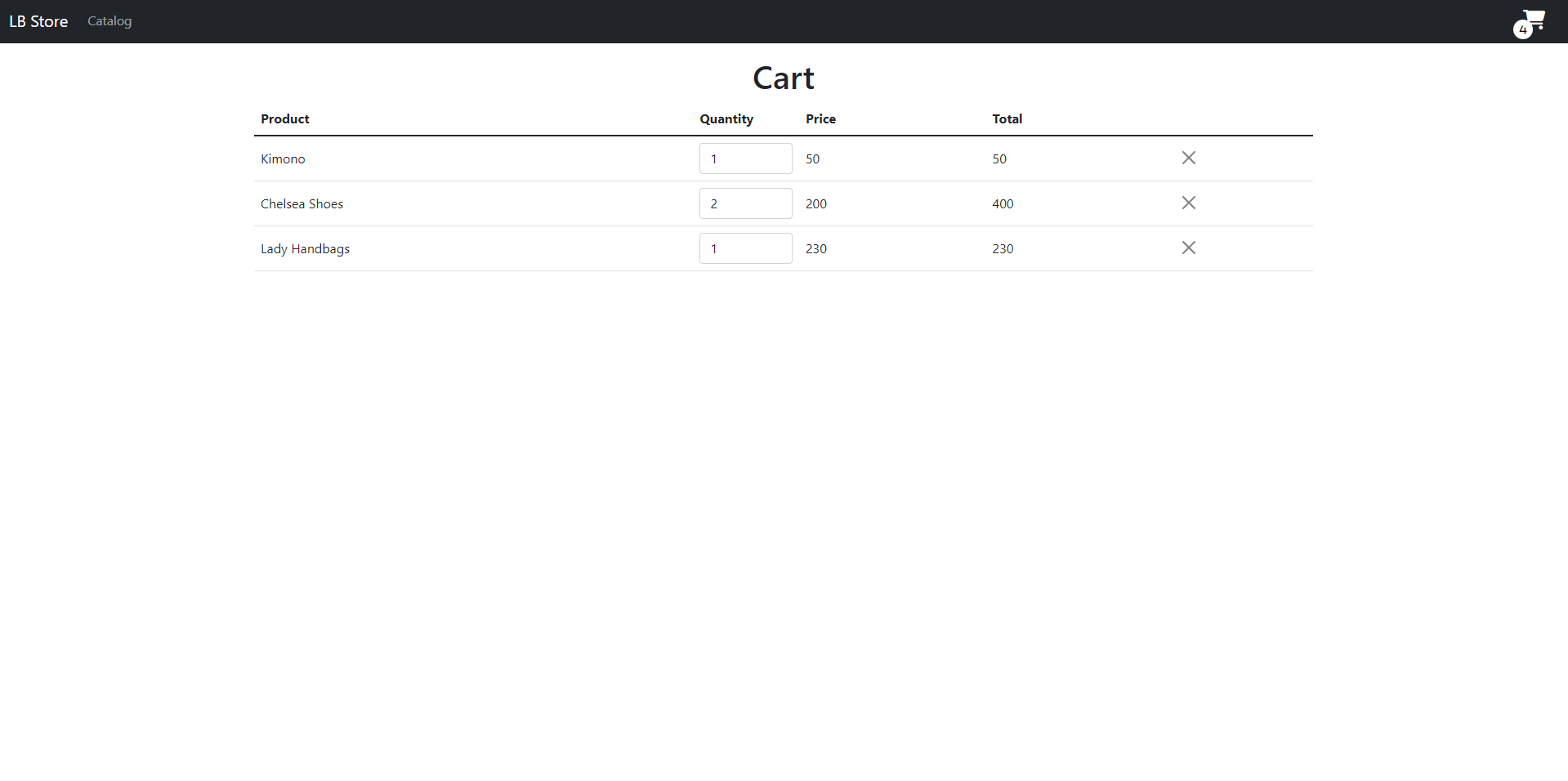This screenshot has height=781, width=1568.
Task: Click the Lady Handbags product name
Action: (305, 249)
